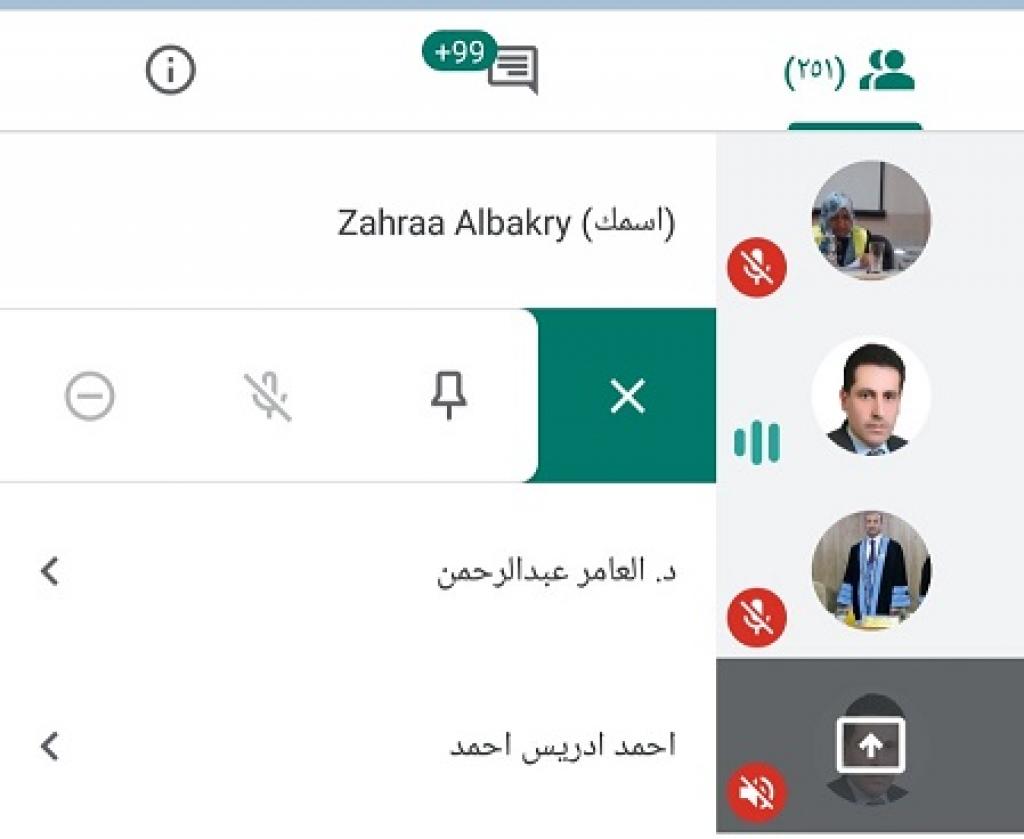Close the participant actions panel
Image resolution: width=1024 pixels, height=839 pixels.
628,396
